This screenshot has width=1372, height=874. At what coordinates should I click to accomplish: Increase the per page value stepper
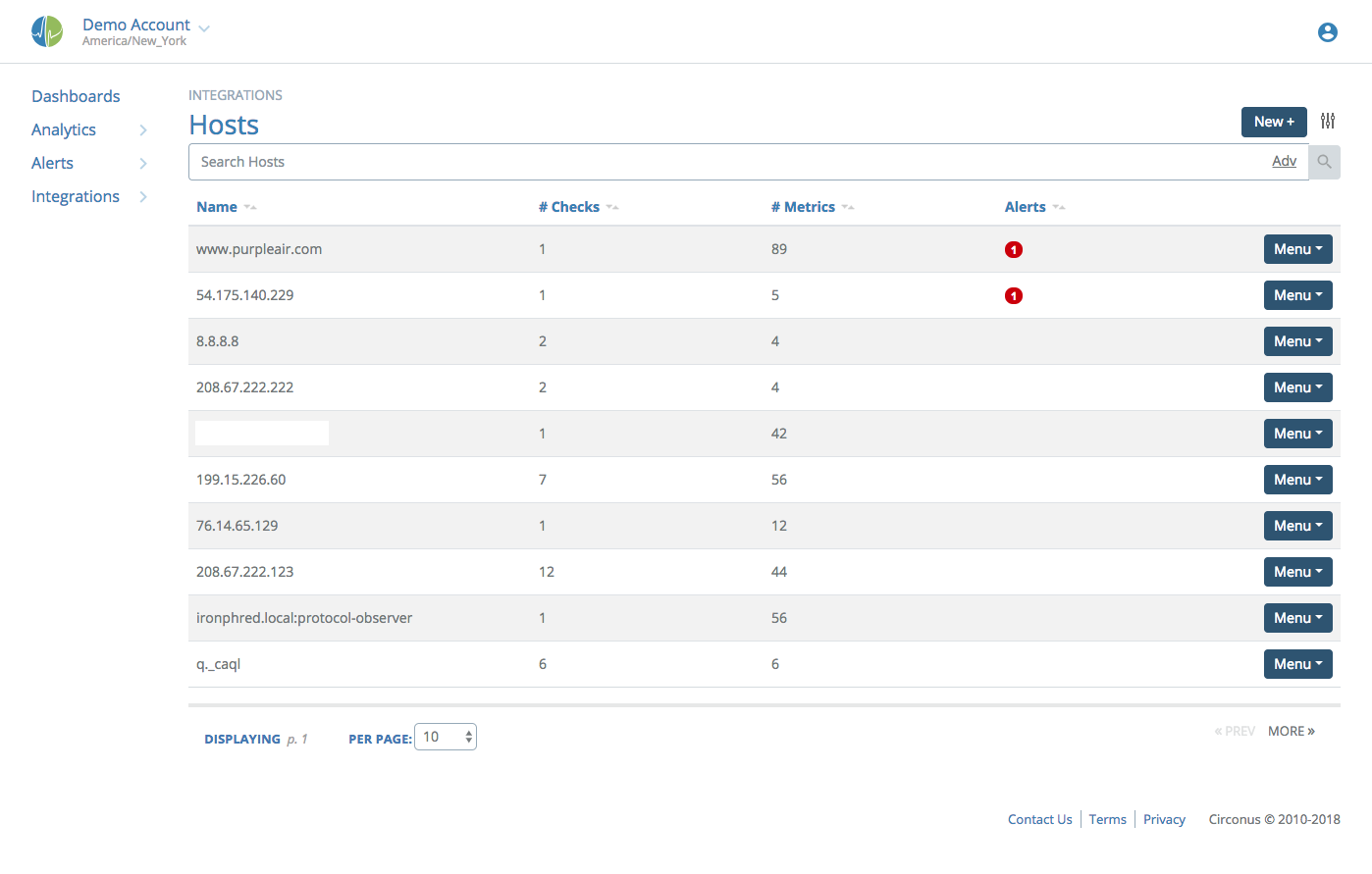coord(467,731)
